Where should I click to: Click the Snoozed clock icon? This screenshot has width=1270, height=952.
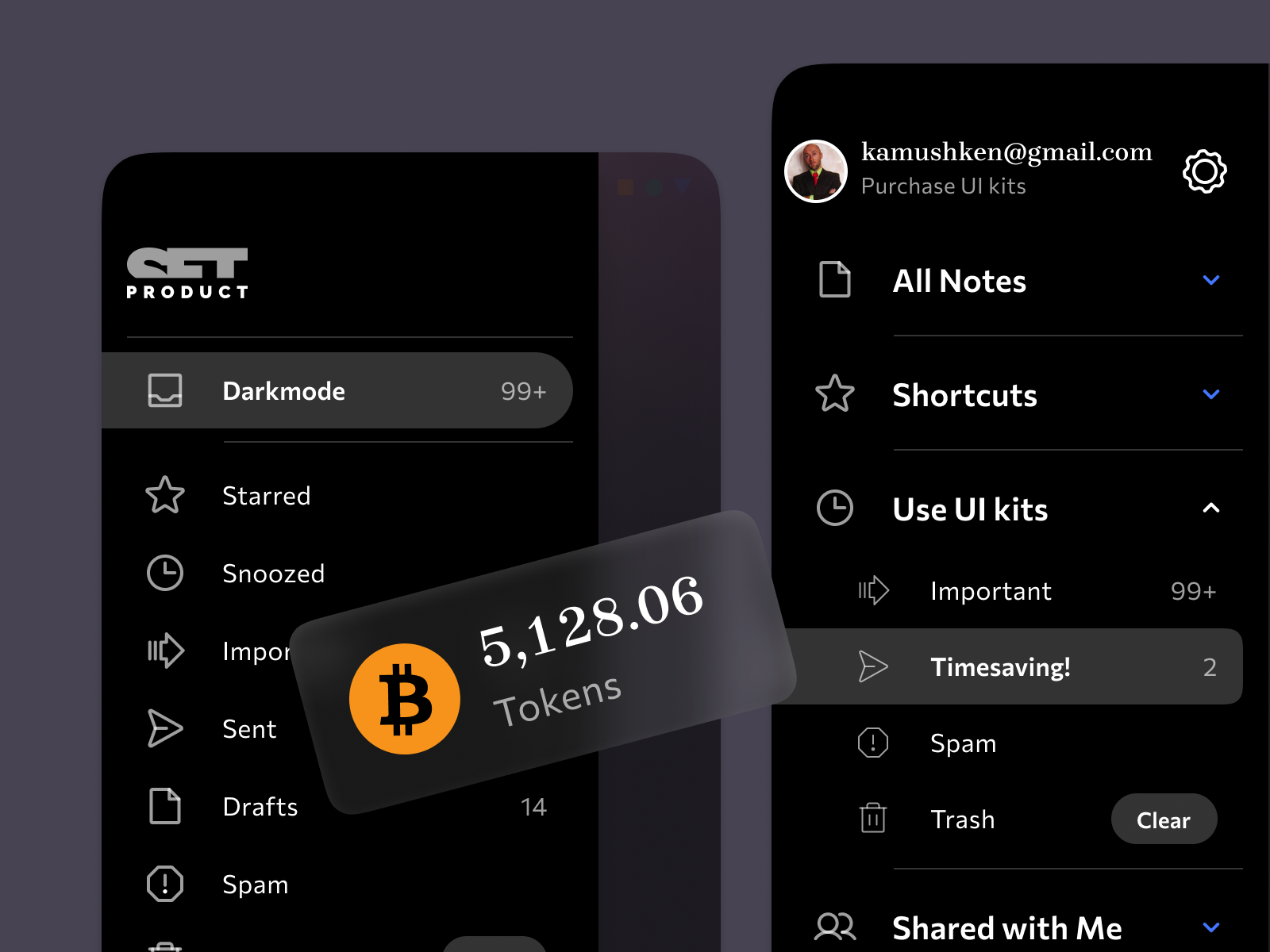(165, 573)
